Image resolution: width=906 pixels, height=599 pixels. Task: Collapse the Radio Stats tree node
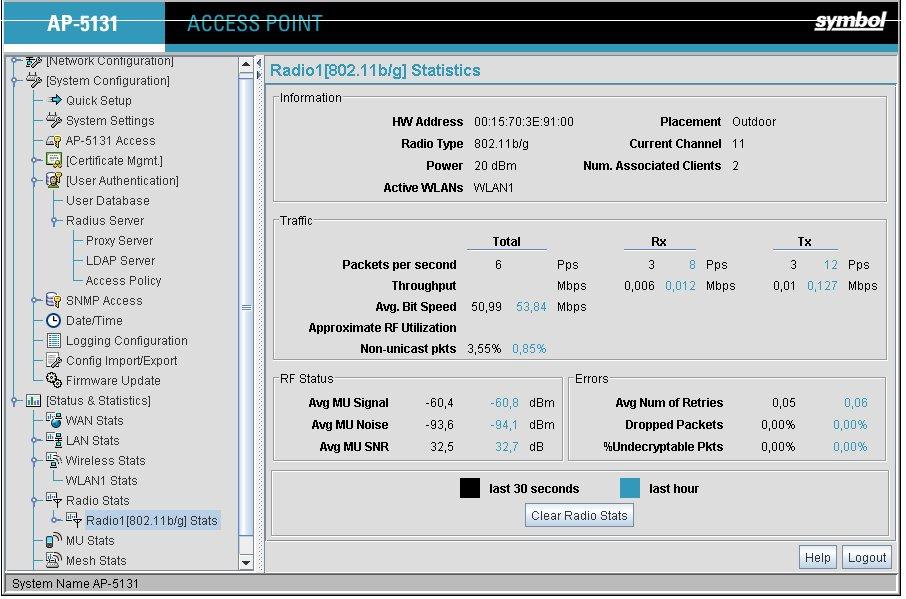[35, 500]
